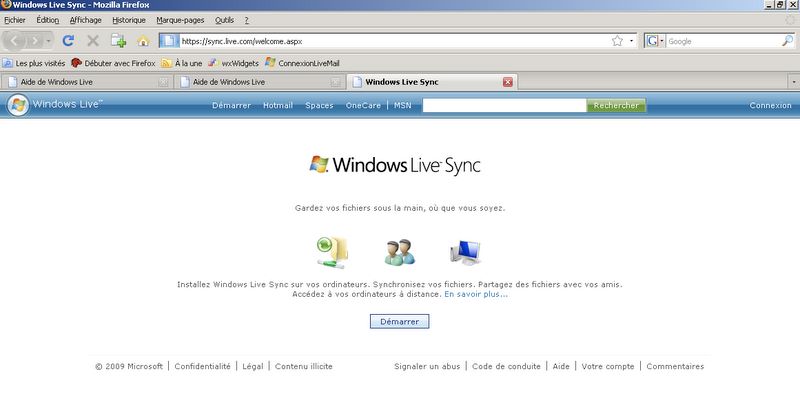Screen dimensions: 800x407
Task: Reload the page with the refresh icon
Action: pyautogui.click(x=68, y=41)
